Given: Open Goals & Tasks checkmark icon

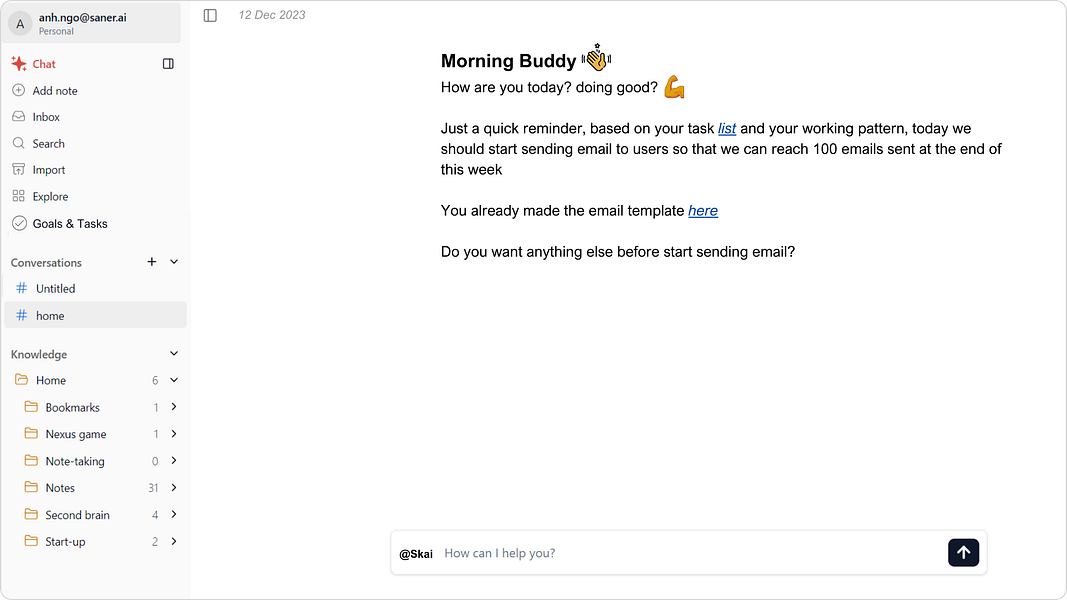Looking at the screenshot, I should click(18, 223).
